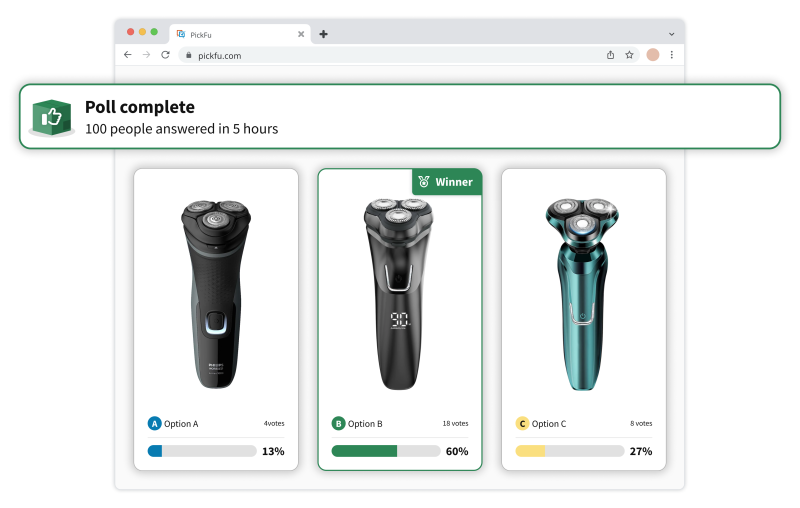Viewport: 800px width, 508px height.
Task: Click the Option C teal shaver image
Action: tap(582, 294)
